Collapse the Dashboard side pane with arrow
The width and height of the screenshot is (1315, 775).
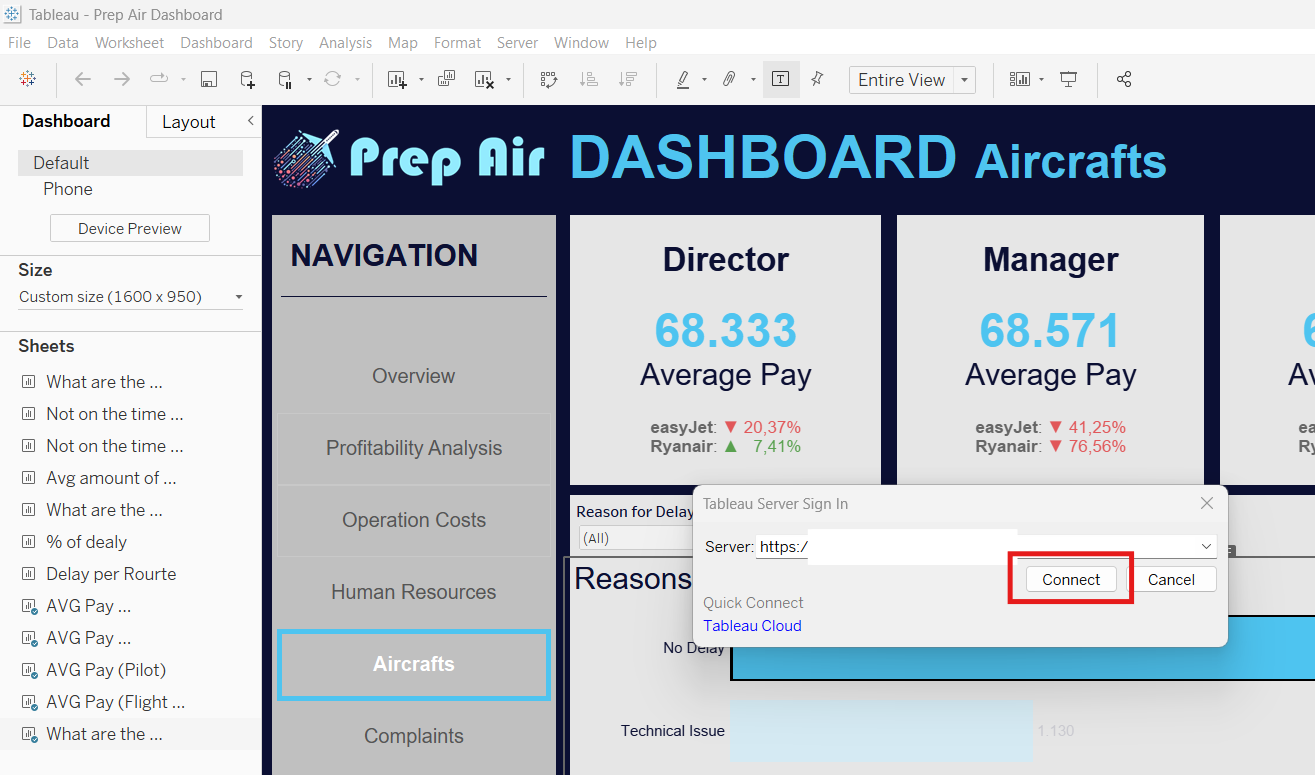pyautogui.click(x=250, y=121)
